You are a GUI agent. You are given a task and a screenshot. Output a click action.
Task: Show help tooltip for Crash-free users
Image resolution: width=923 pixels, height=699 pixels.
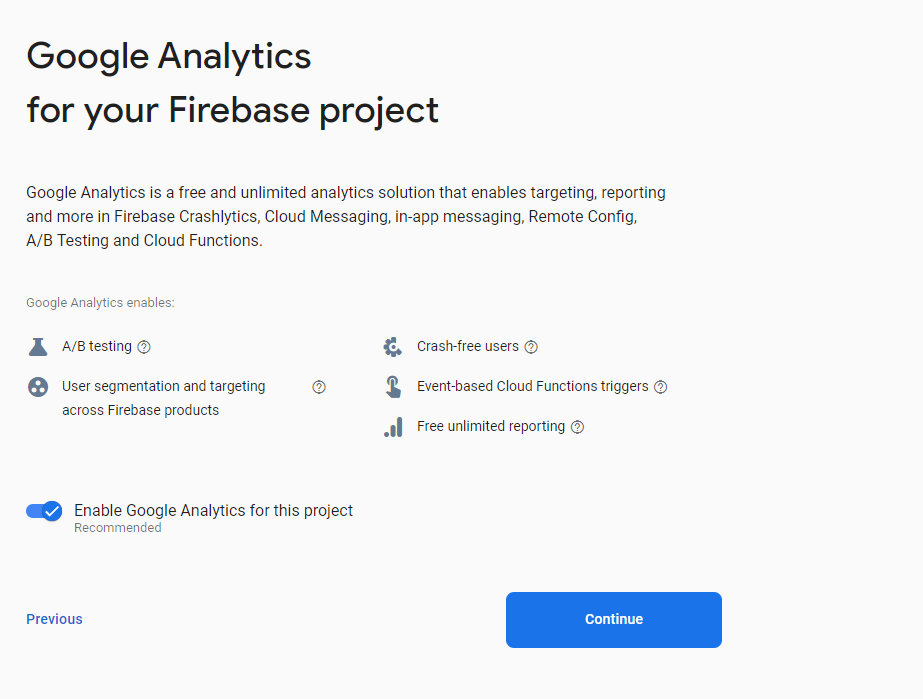point(531,347)
